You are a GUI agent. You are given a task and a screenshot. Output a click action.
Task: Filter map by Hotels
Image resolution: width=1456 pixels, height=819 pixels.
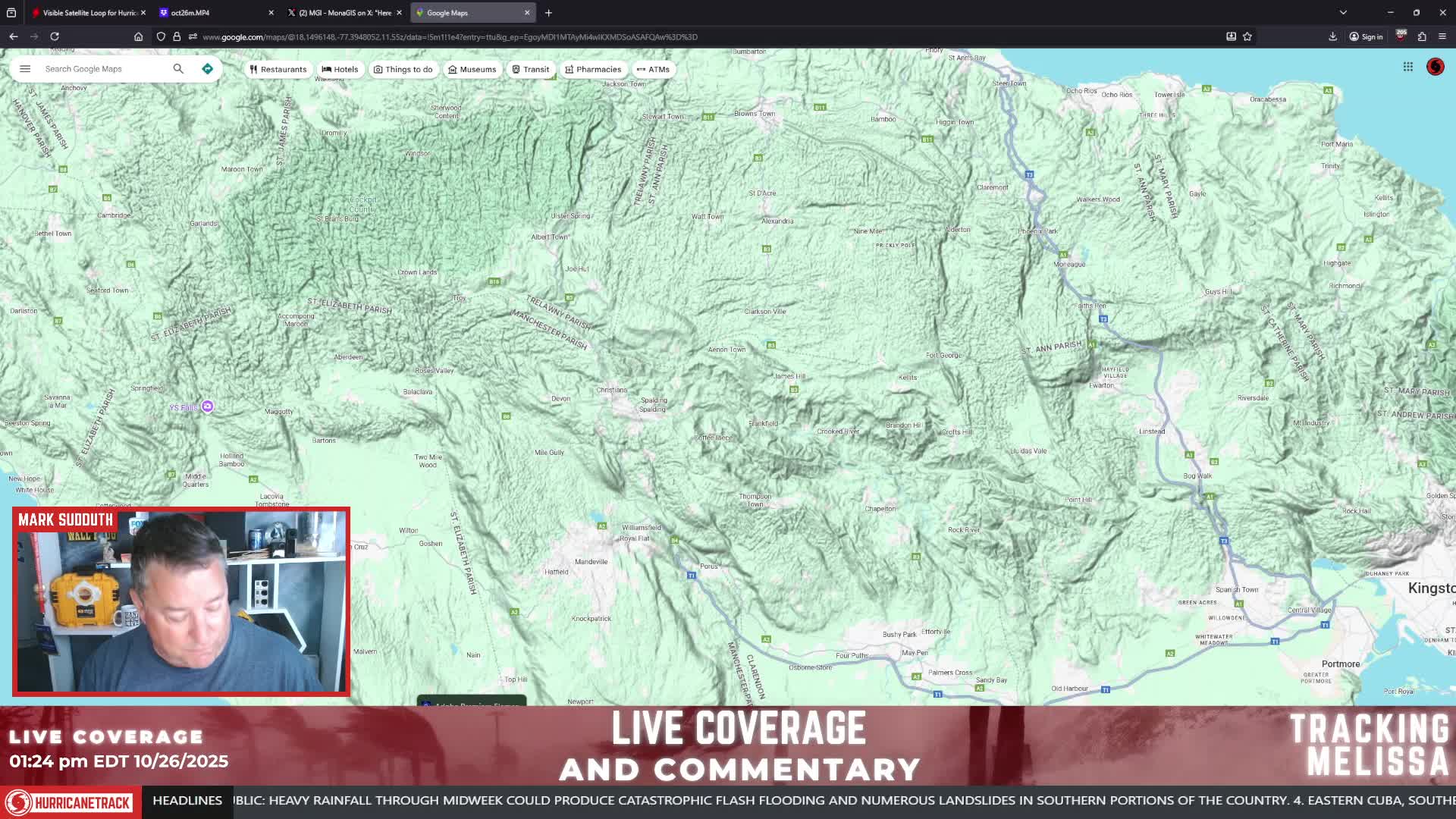click(x=340, y=69)
